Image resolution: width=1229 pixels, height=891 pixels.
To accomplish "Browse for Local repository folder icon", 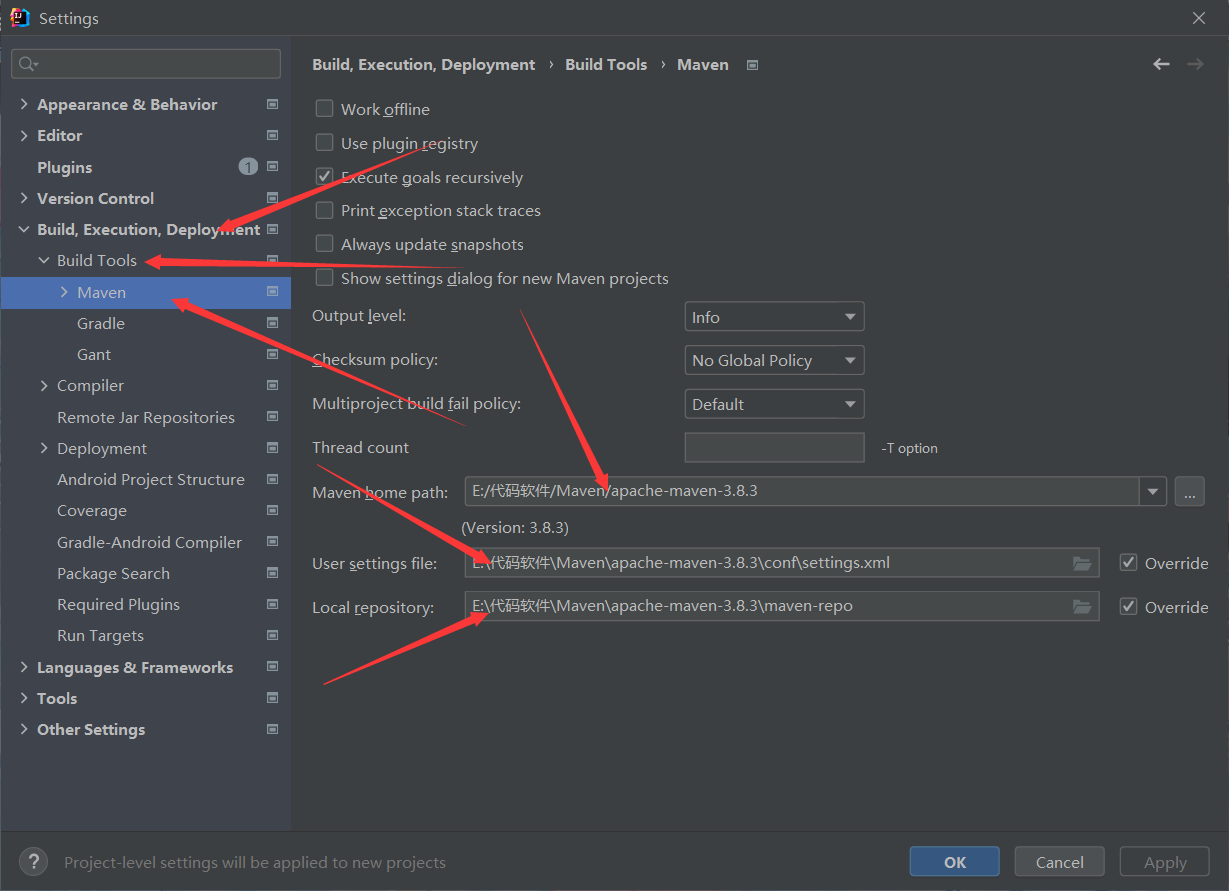I will click(x=1082, y=607).
